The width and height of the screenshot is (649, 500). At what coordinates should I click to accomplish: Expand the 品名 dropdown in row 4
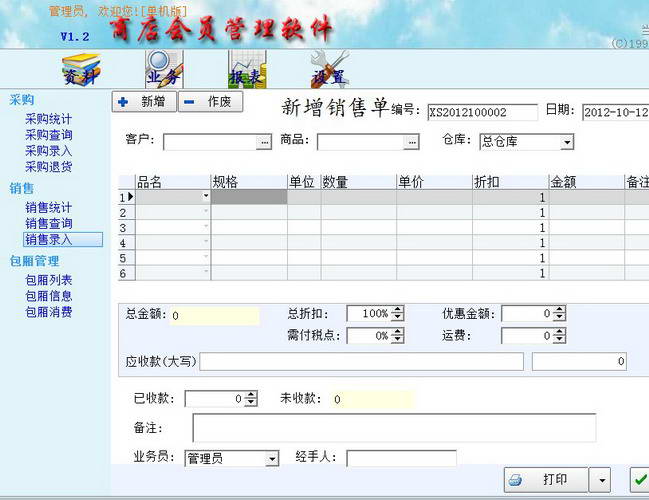coord(206,241)
